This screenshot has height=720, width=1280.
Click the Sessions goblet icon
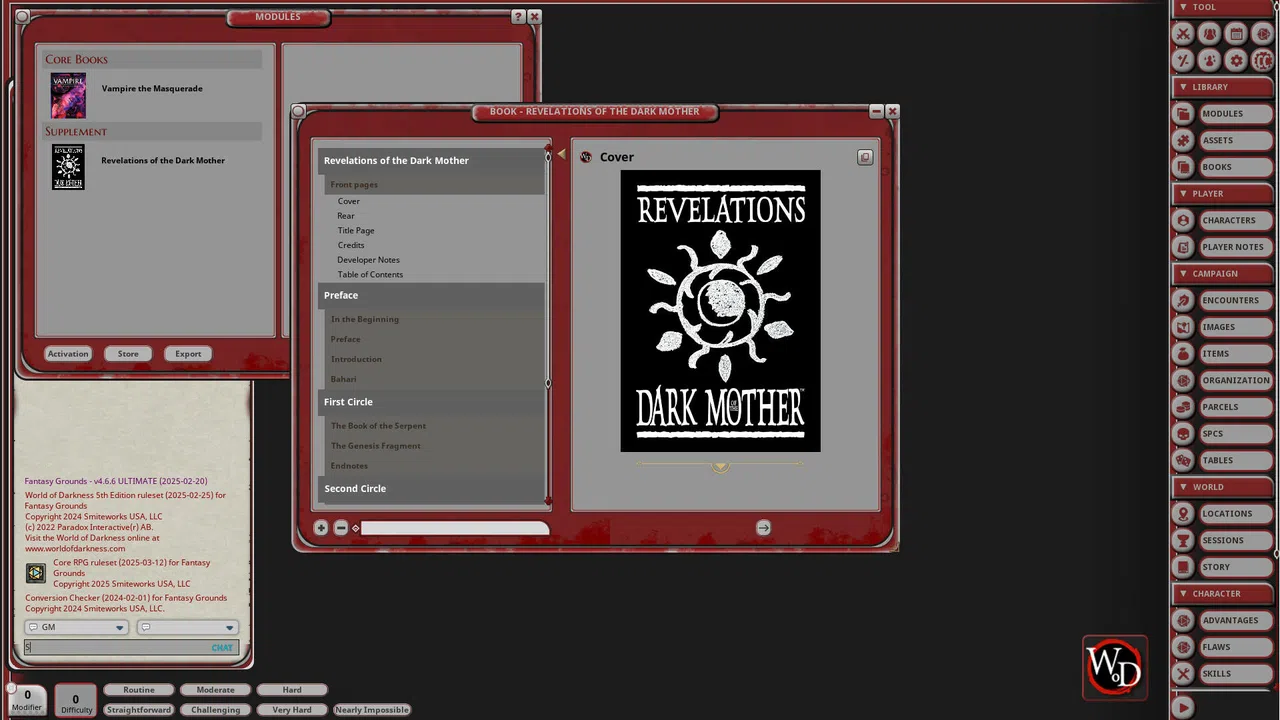1184,541
